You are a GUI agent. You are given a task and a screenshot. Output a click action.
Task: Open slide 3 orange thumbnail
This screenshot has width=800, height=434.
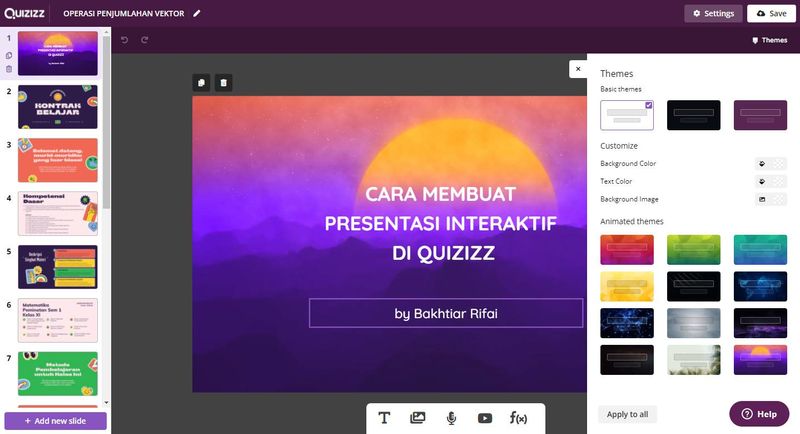pos(58,160)
